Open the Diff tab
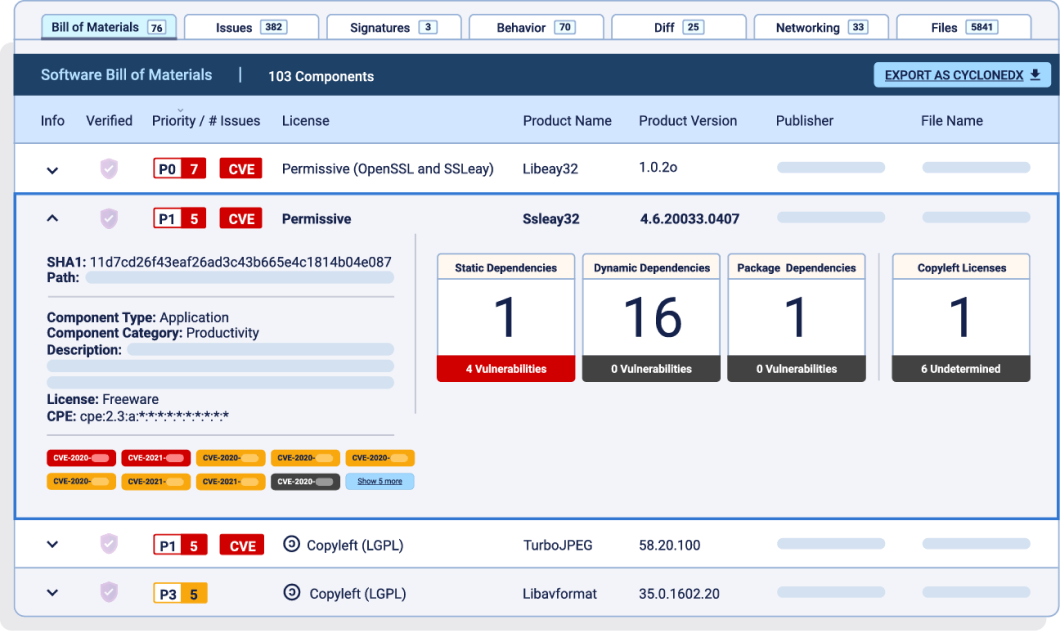The height and width of the screenshot is (631, 1060). [x=678, y=27]
